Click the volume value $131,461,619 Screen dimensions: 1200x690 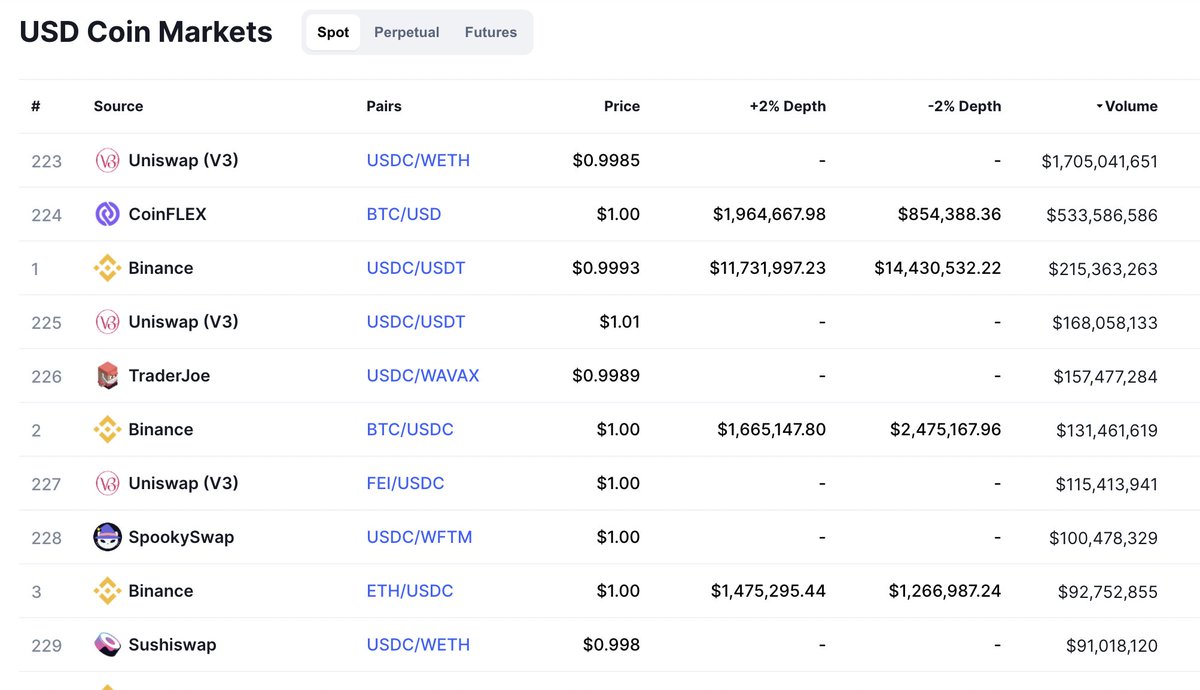(1107, 431)
